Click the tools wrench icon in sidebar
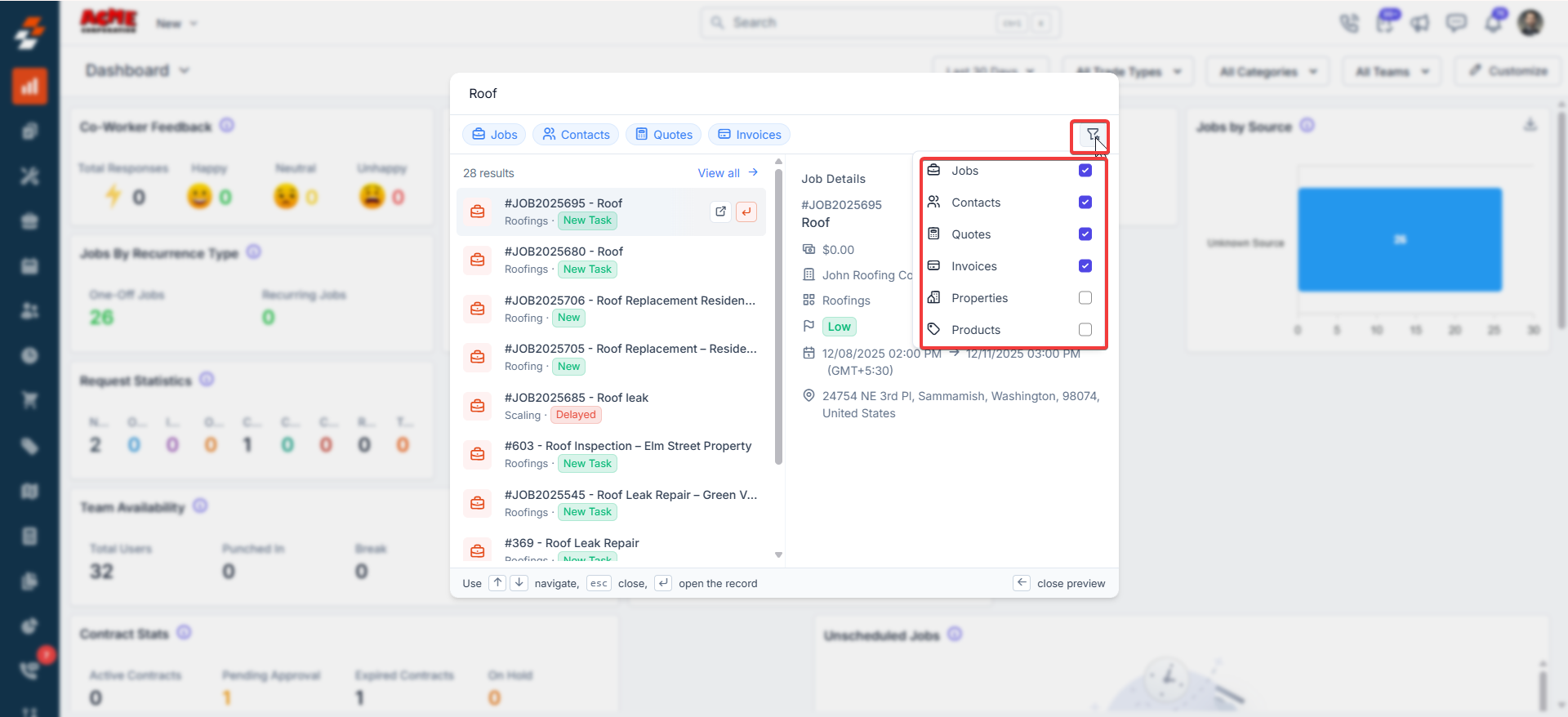 point(29,176)
